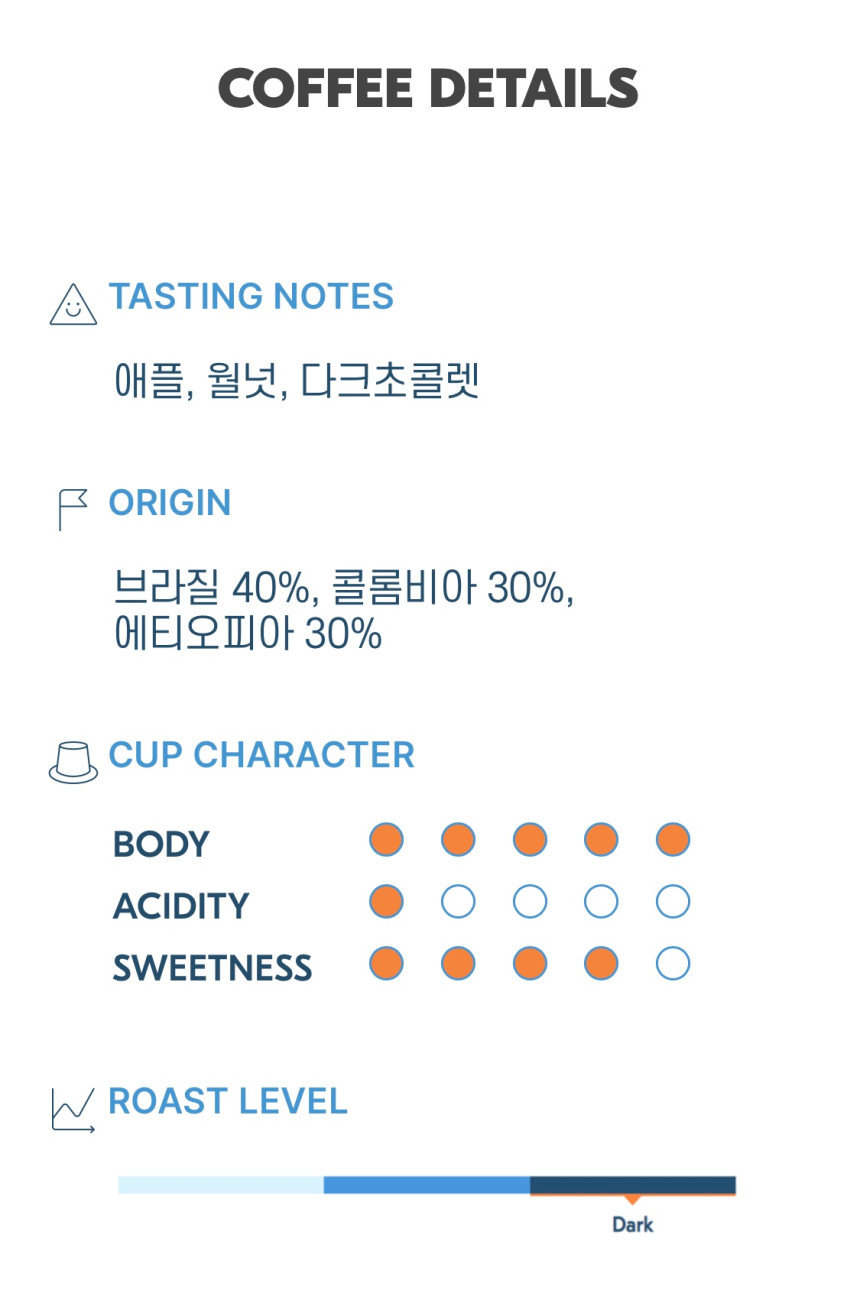This screenshot has width=860, height=1290.
Task: Click the smiley triangle Tasting Notes icon
Action: [73, 306]
